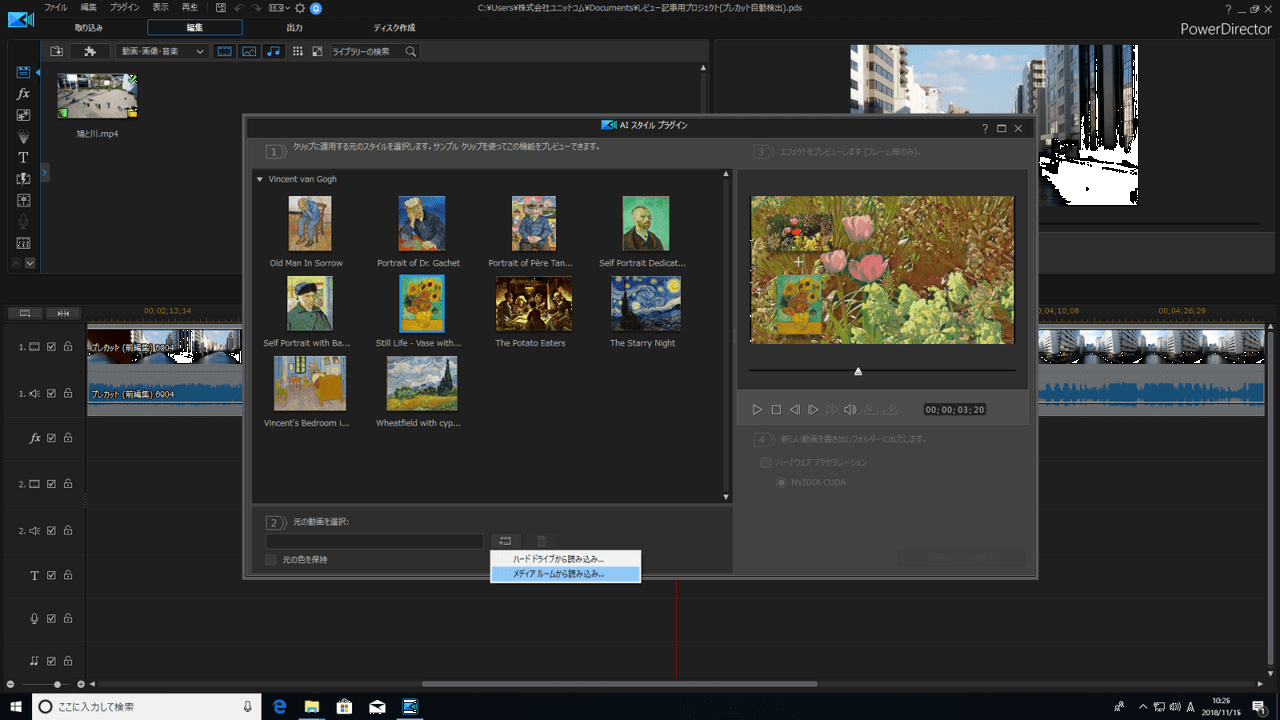Click the stop button in the plugin preview
The height and width of the screenshot is (720, 1280).
pyautogui.click(x=776, y=410)
